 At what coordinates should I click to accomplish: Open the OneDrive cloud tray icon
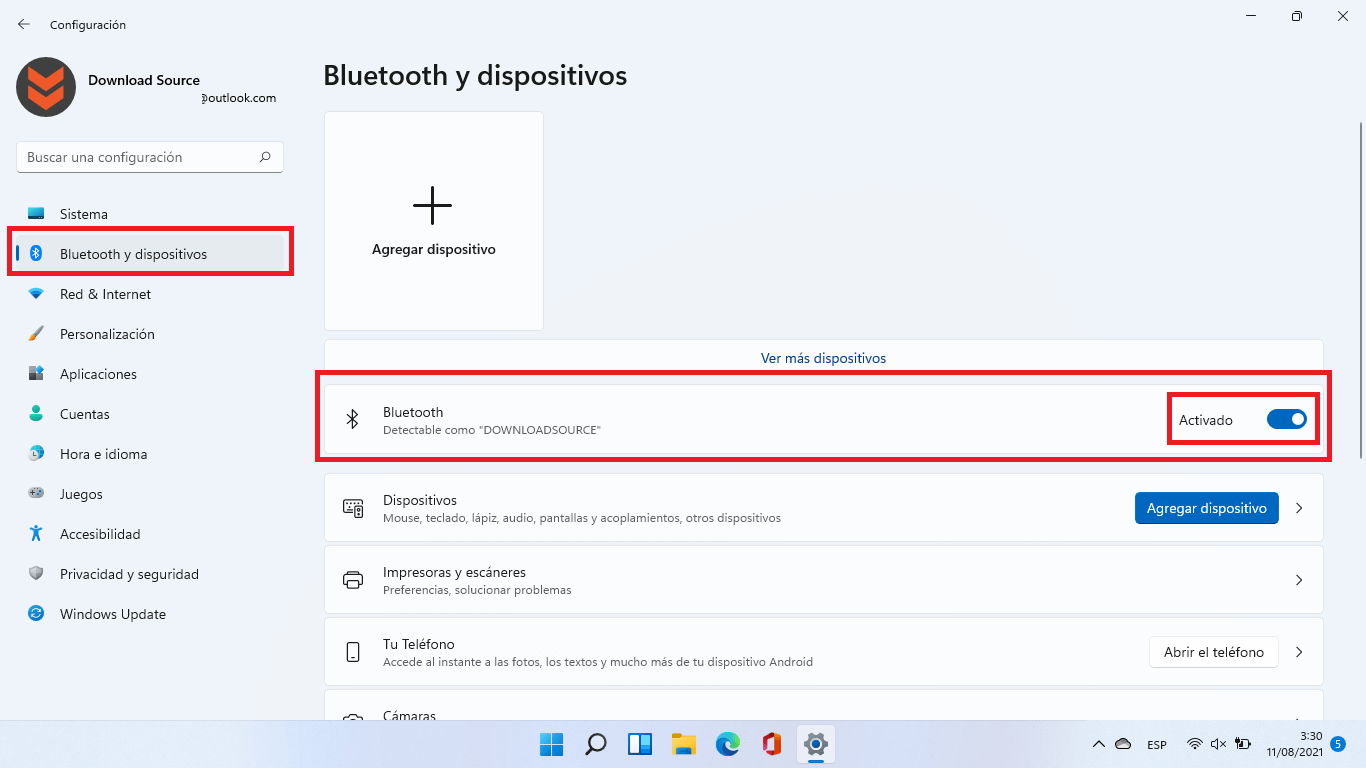(x=1123, y=744)
